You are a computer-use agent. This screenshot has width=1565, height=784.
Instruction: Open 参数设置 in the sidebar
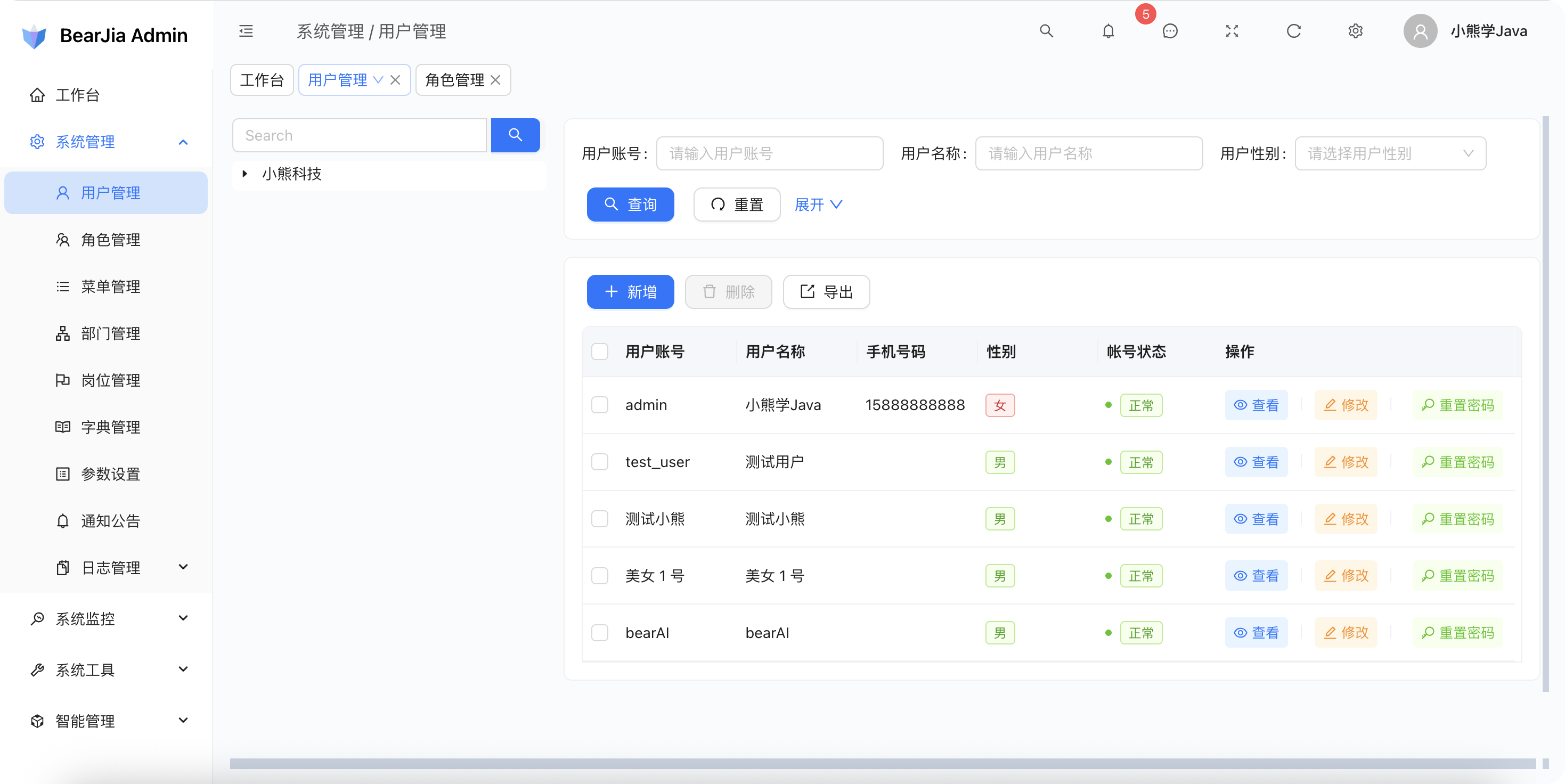[x=105, y=473]
